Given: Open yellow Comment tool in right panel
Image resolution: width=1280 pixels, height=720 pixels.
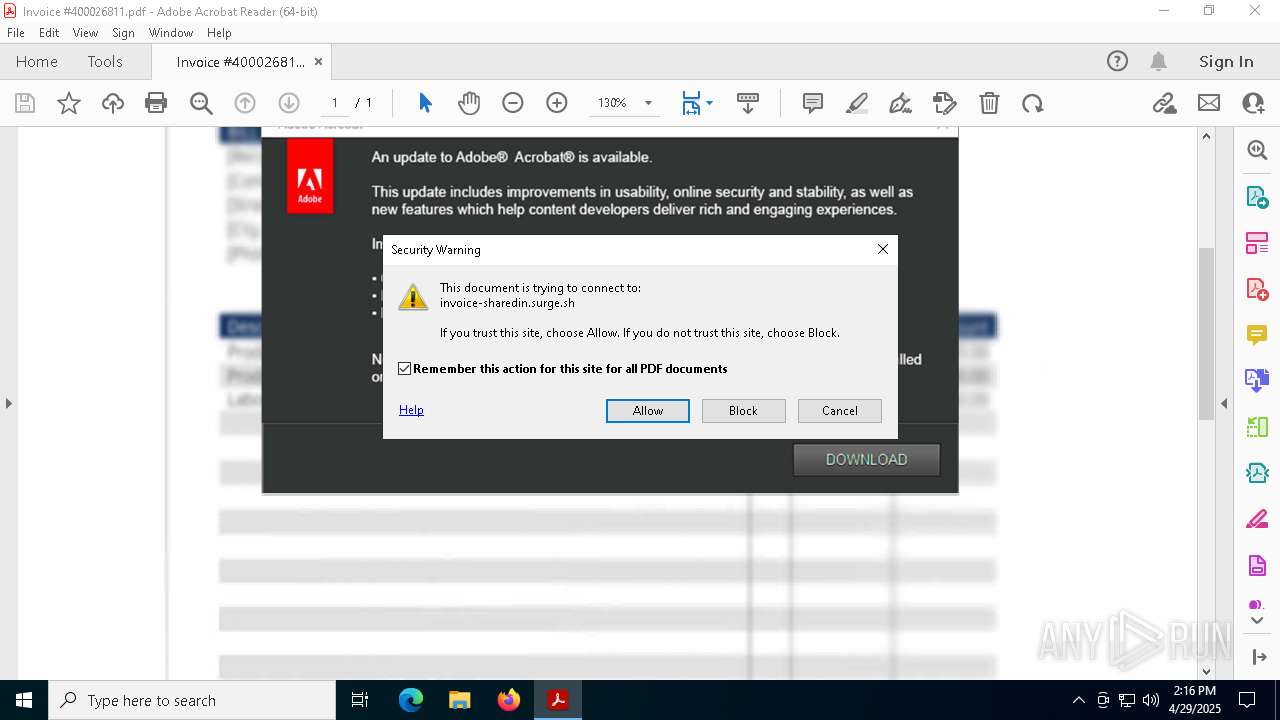Looking at the screenshot, I should pos(1257,335).
